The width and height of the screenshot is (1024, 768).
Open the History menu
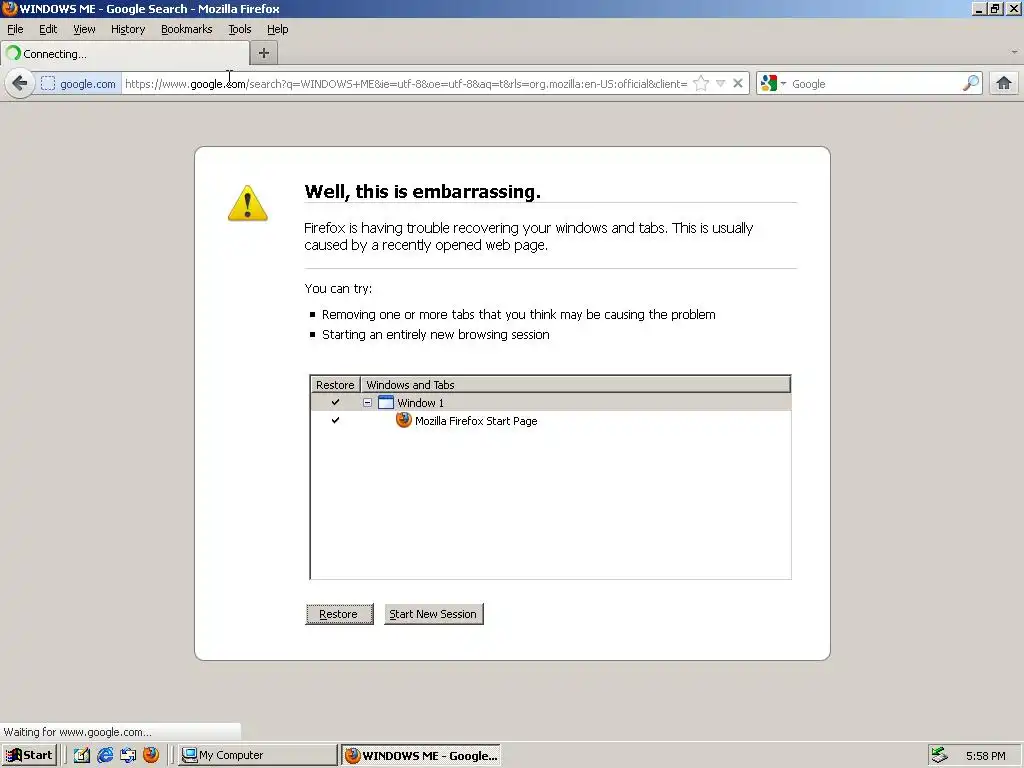[128, 29]
